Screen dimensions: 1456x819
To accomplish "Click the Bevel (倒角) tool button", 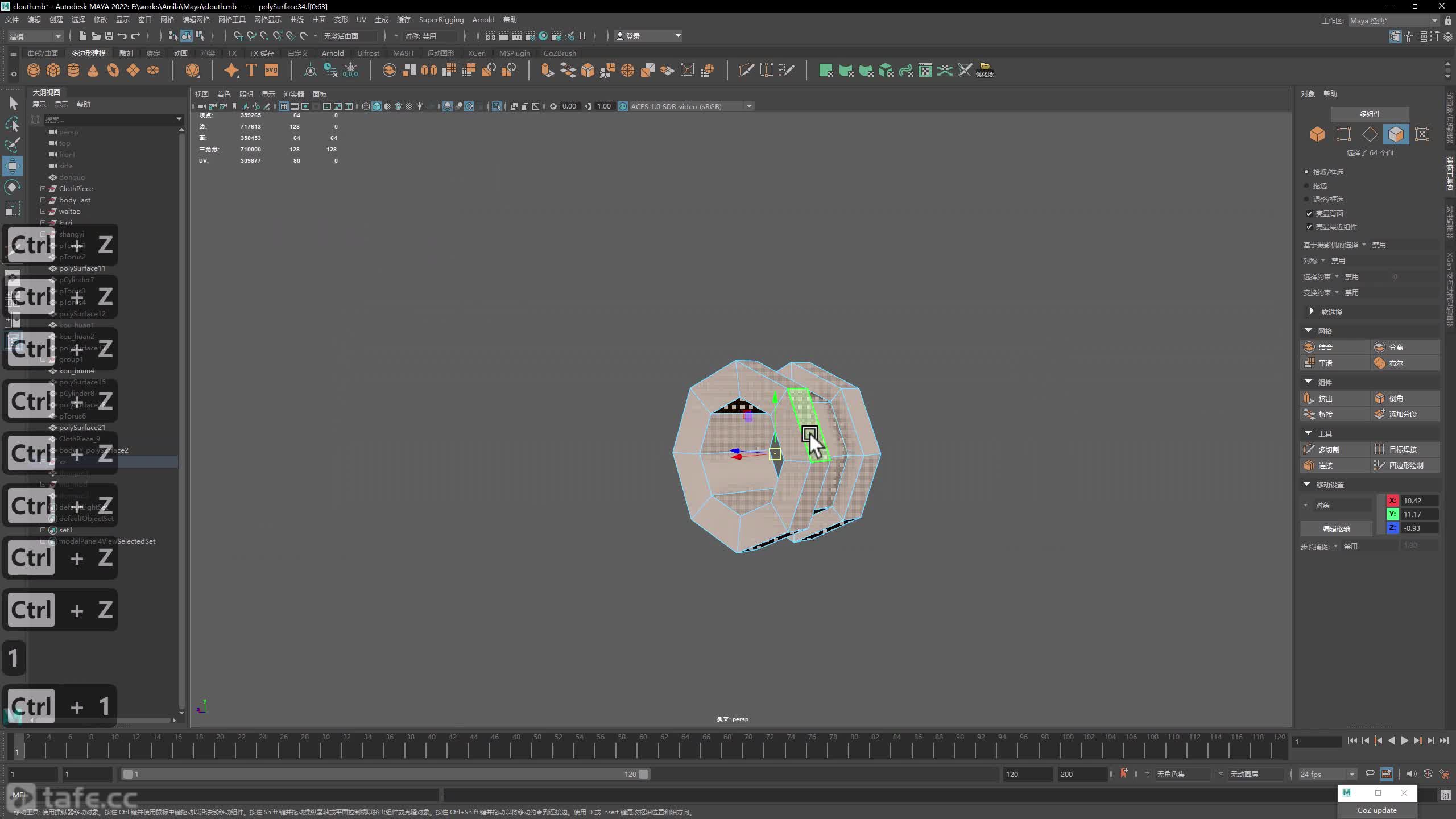I will click(1405, 399).
